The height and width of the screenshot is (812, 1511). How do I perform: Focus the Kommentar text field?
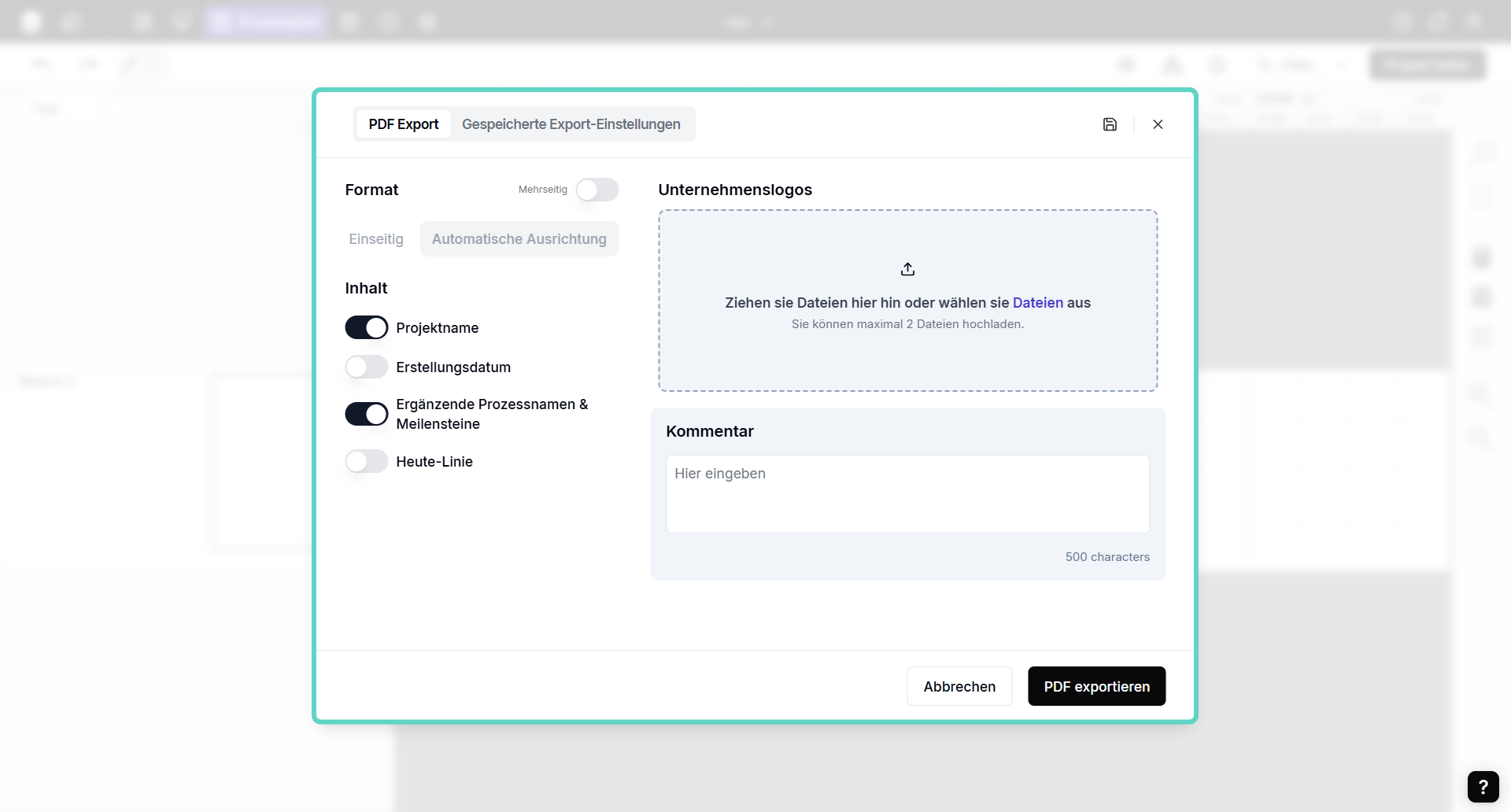(907, 494)
